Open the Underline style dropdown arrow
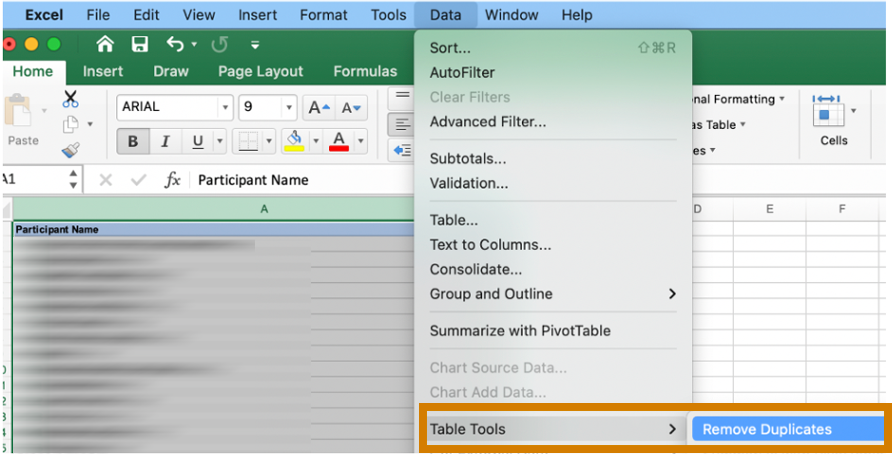The height and width of the screenshot is (458, 893). click(x=220, y=141)
